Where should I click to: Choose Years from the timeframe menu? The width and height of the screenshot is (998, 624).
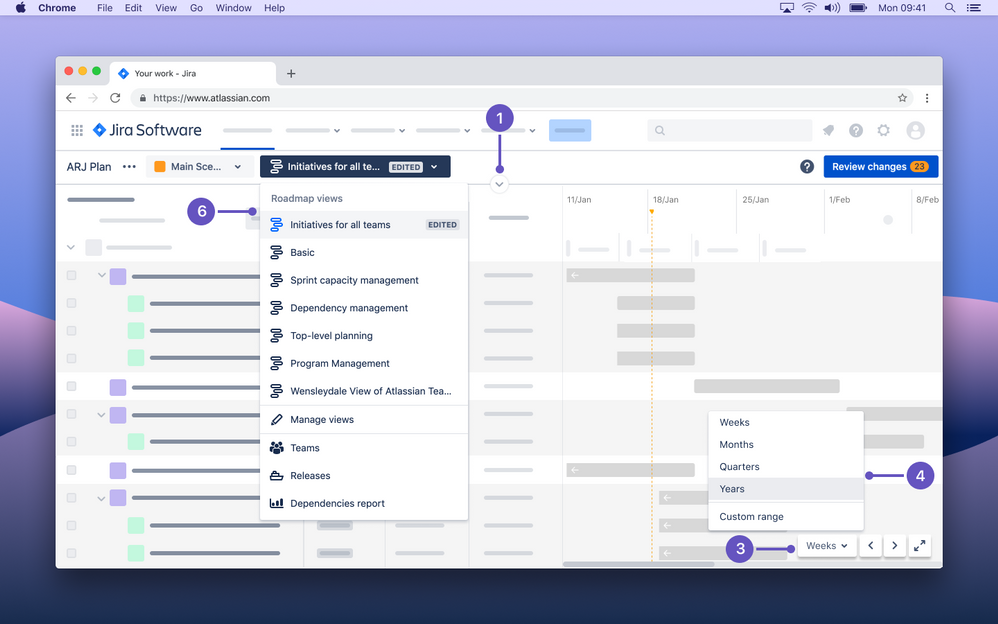731,489
